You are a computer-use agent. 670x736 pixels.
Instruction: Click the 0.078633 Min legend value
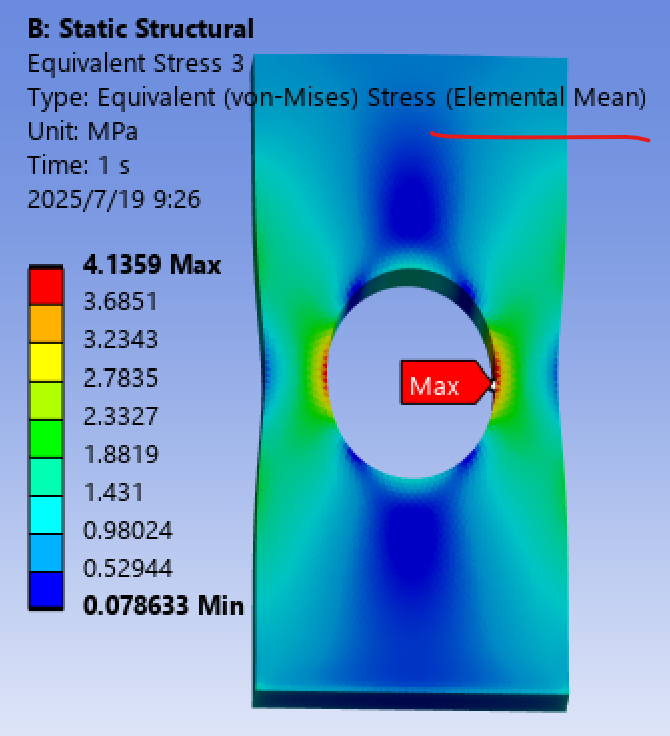point(163,606)
